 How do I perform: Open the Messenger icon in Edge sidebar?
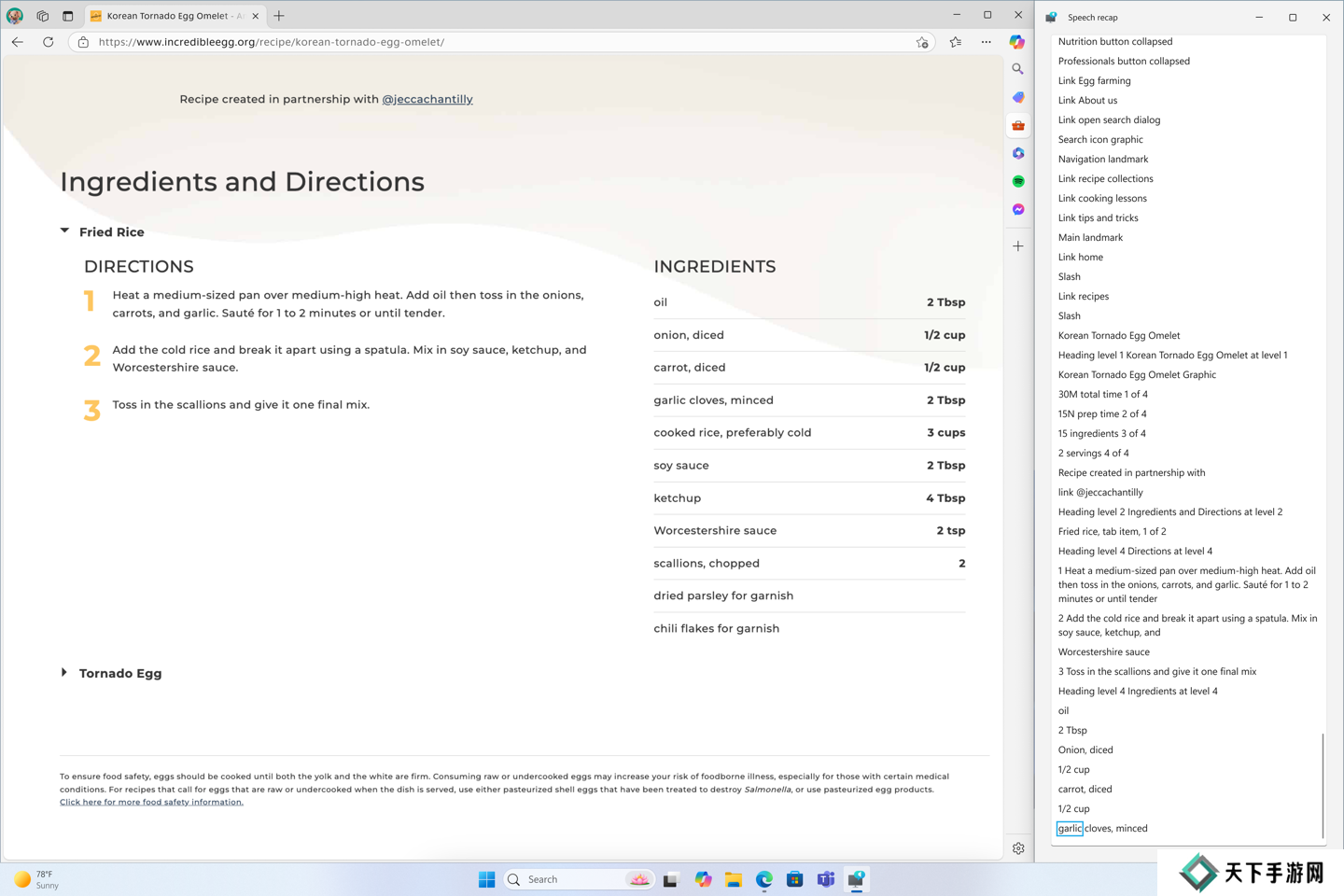pos(1018,209)
